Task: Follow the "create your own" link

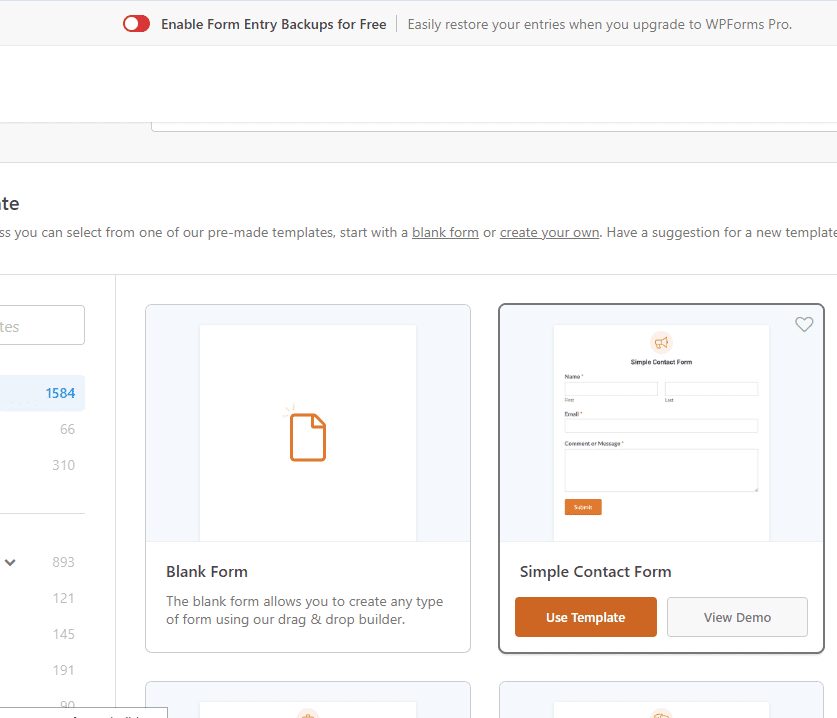Action: (x=549, y=232)
